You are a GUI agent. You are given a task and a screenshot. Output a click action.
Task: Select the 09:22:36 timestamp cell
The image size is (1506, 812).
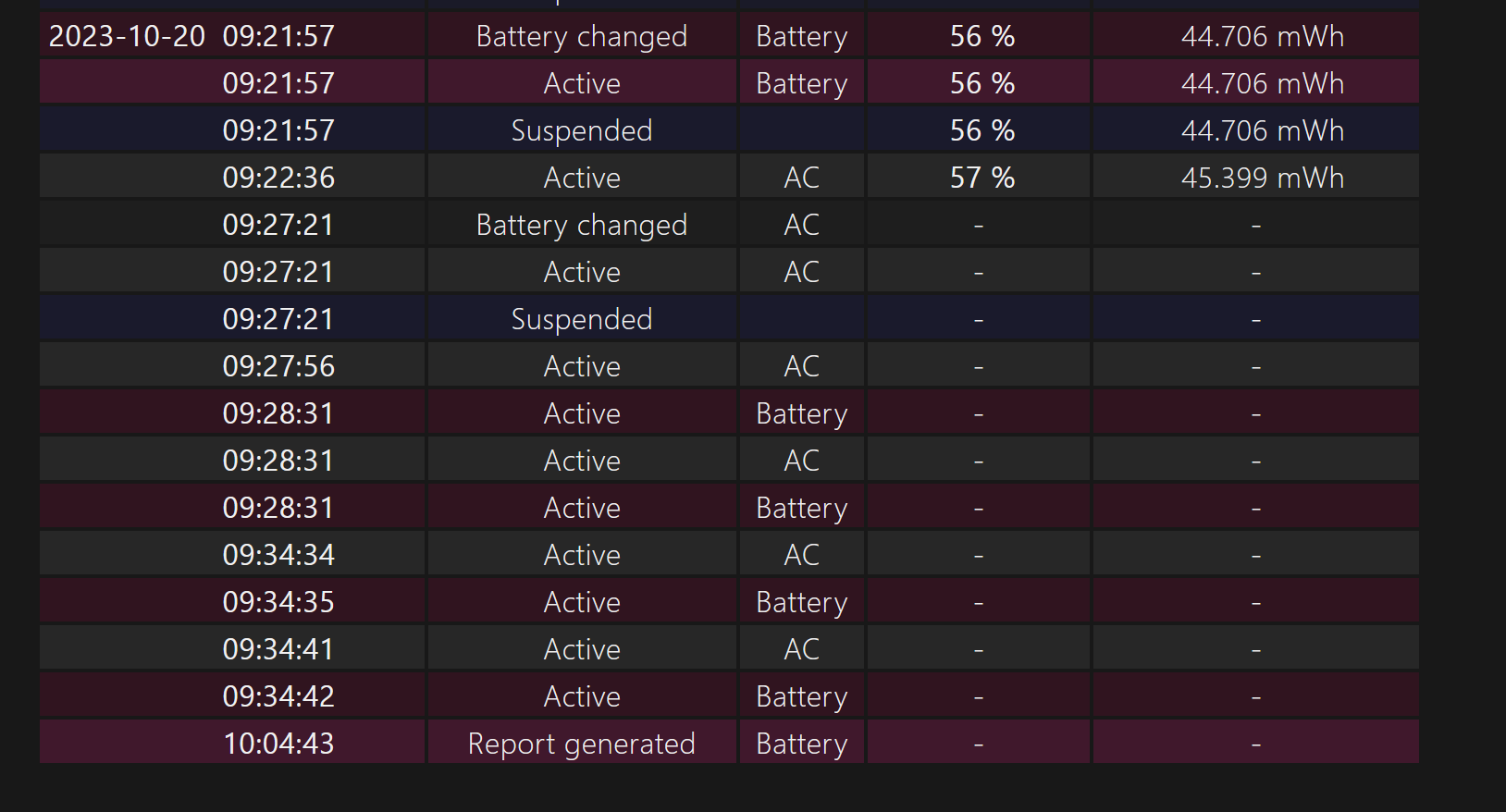coord(278,178)
